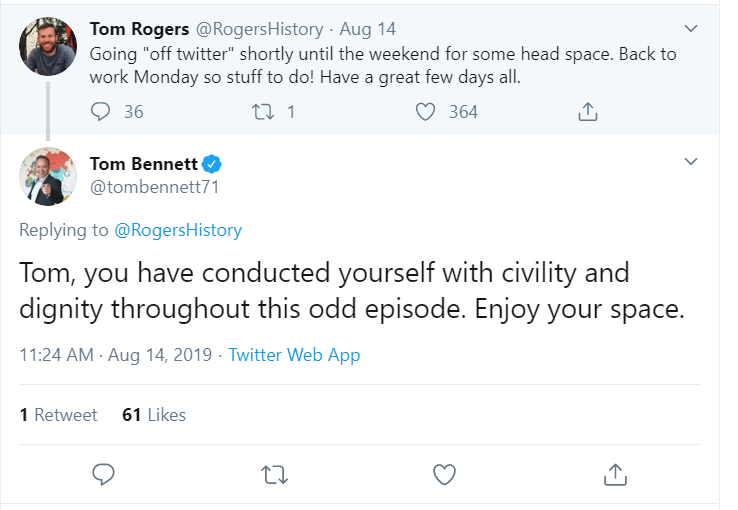Like Tom Bennett's reply

pos(445,473)
